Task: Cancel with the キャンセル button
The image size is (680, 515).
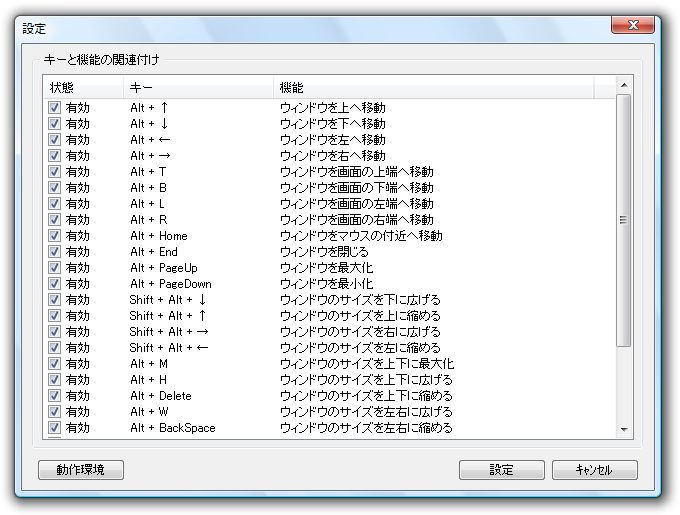Action: tap(595, 470)
